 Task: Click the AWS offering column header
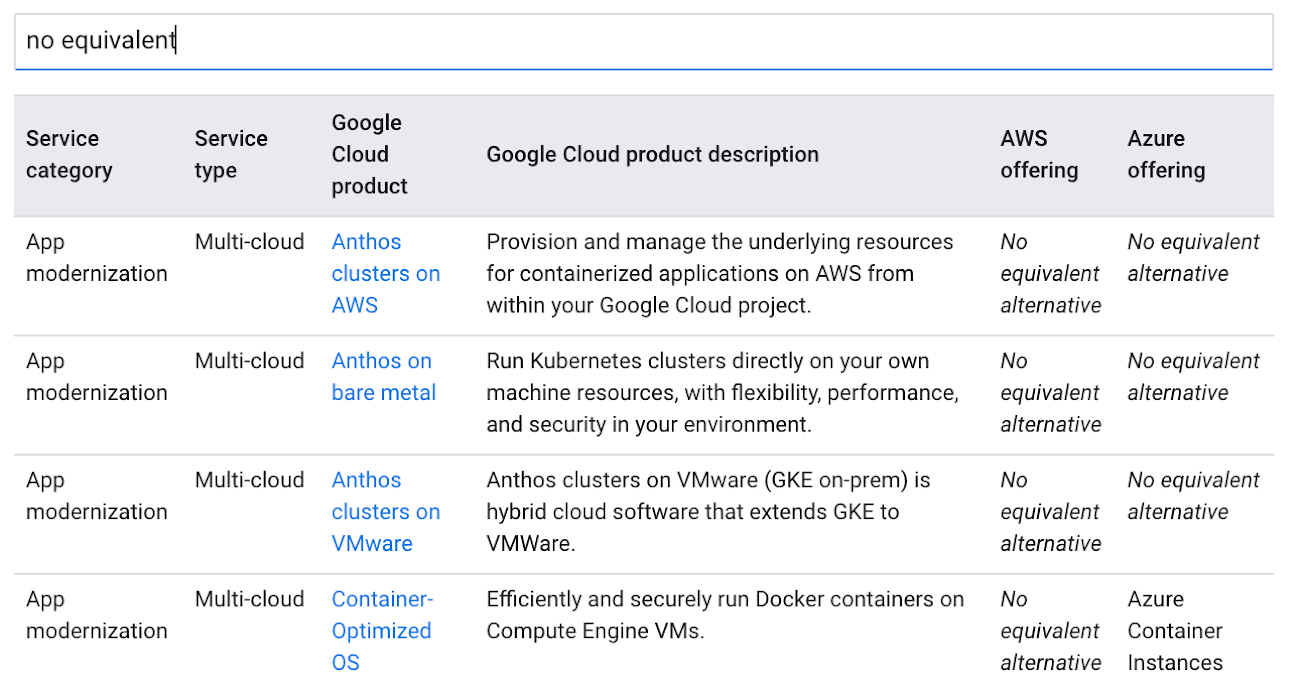coord(1039,154)
